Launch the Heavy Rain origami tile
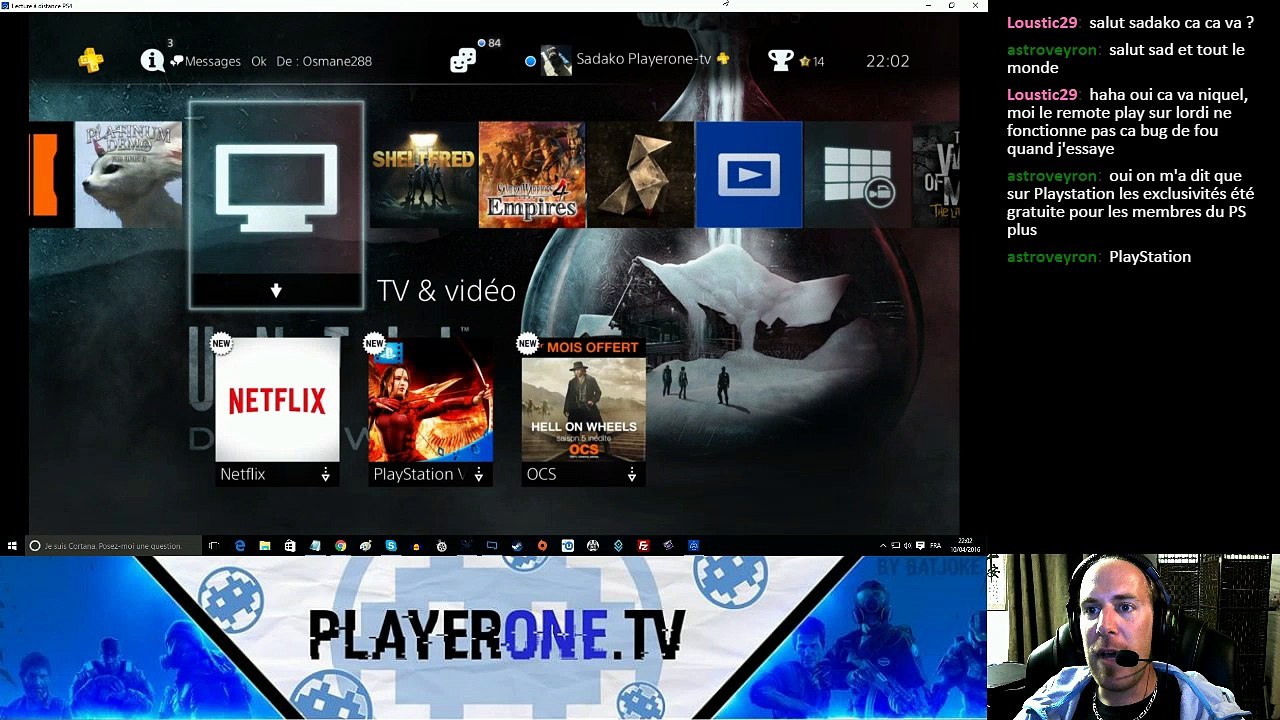This screenshot has width=1280, height=720. coord(640,175)
